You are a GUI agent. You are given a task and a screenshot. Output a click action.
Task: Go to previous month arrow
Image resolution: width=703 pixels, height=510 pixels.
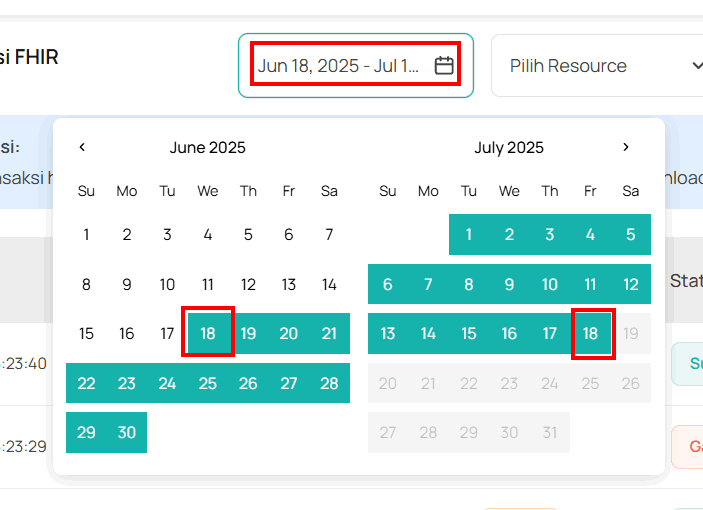82,147
